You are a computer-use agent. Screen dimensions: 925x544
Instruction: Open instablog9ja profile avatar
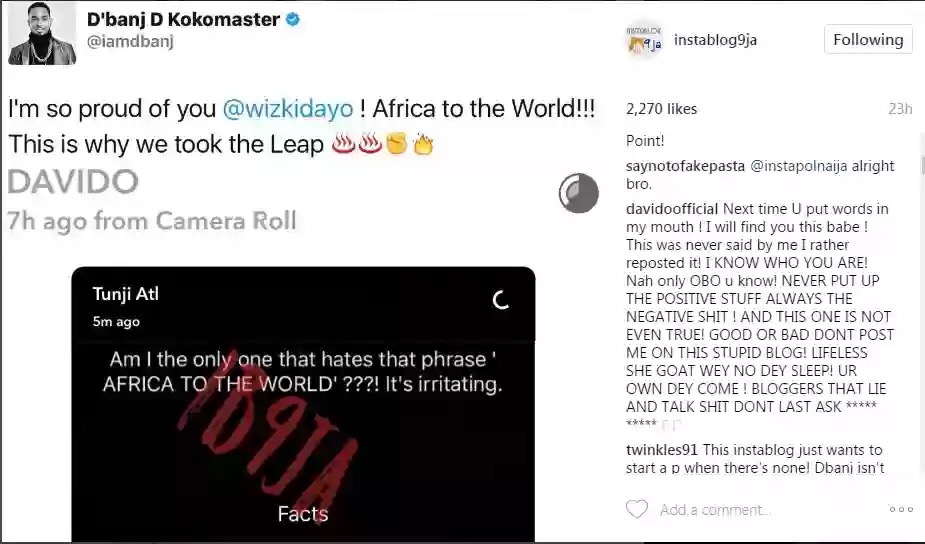click(644, 40)
